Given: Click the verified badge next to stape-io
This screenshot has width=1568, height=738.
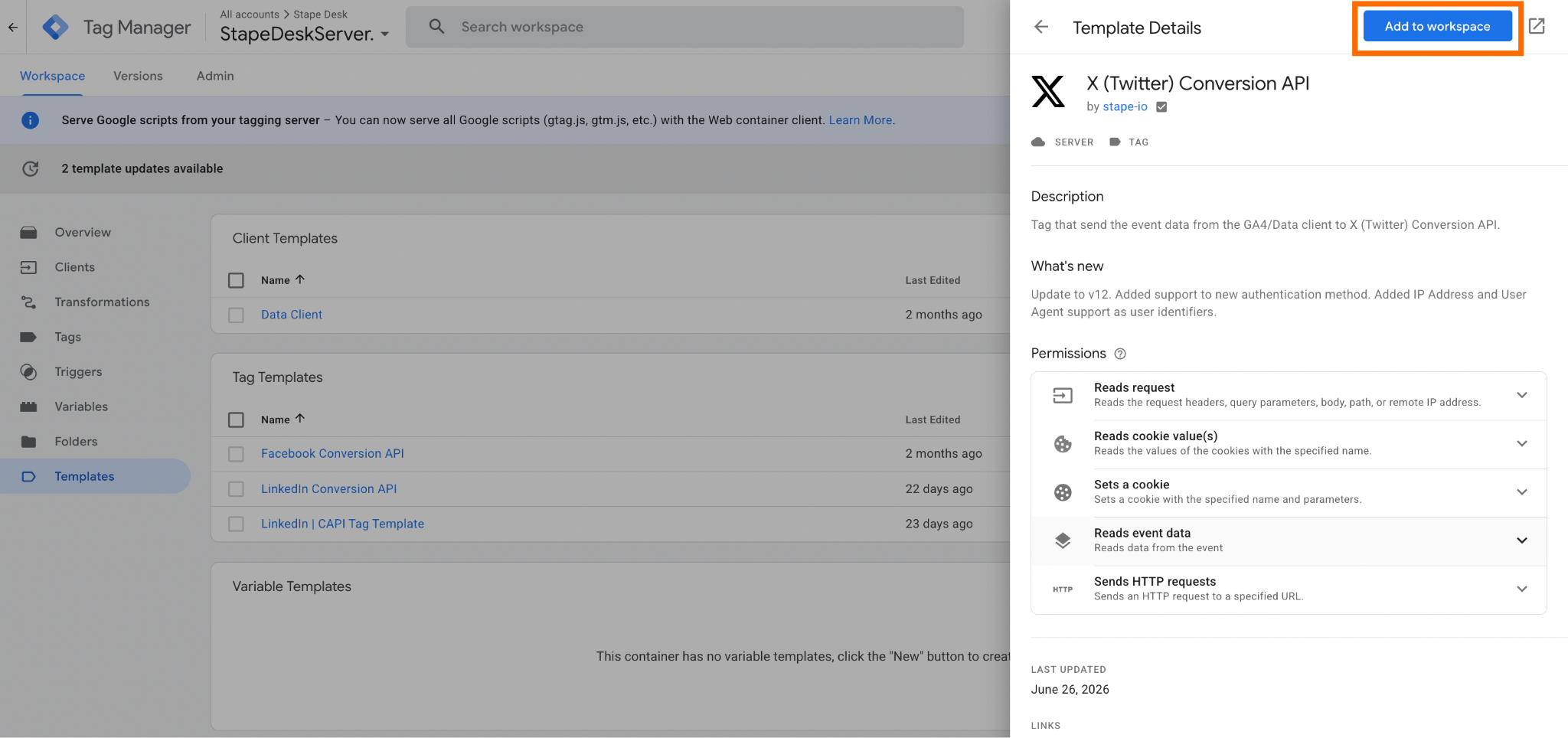Looking at the screenshot, I should click(1161, 107).
